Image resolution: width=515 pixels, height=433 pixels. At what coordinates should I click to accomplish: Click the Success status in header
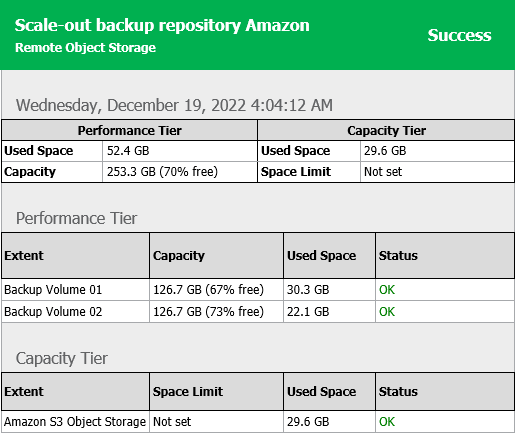(x=459, y=35)
